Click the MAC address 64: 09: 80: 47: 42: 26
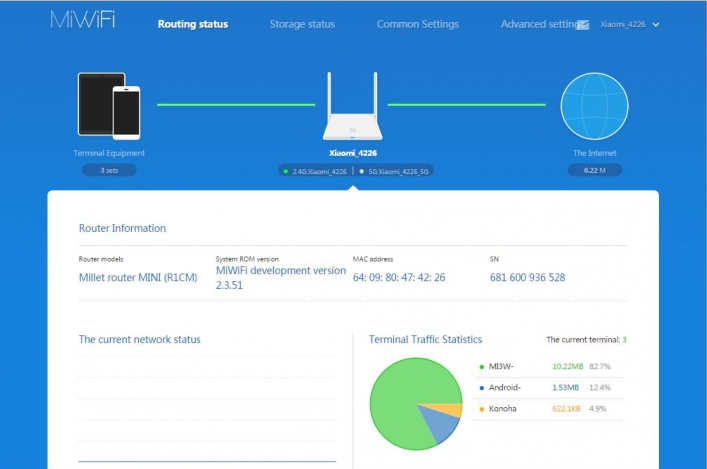Image resolution: width=707 pixels, height=469 pixels. pyautogui.click(x=399, y=277)
